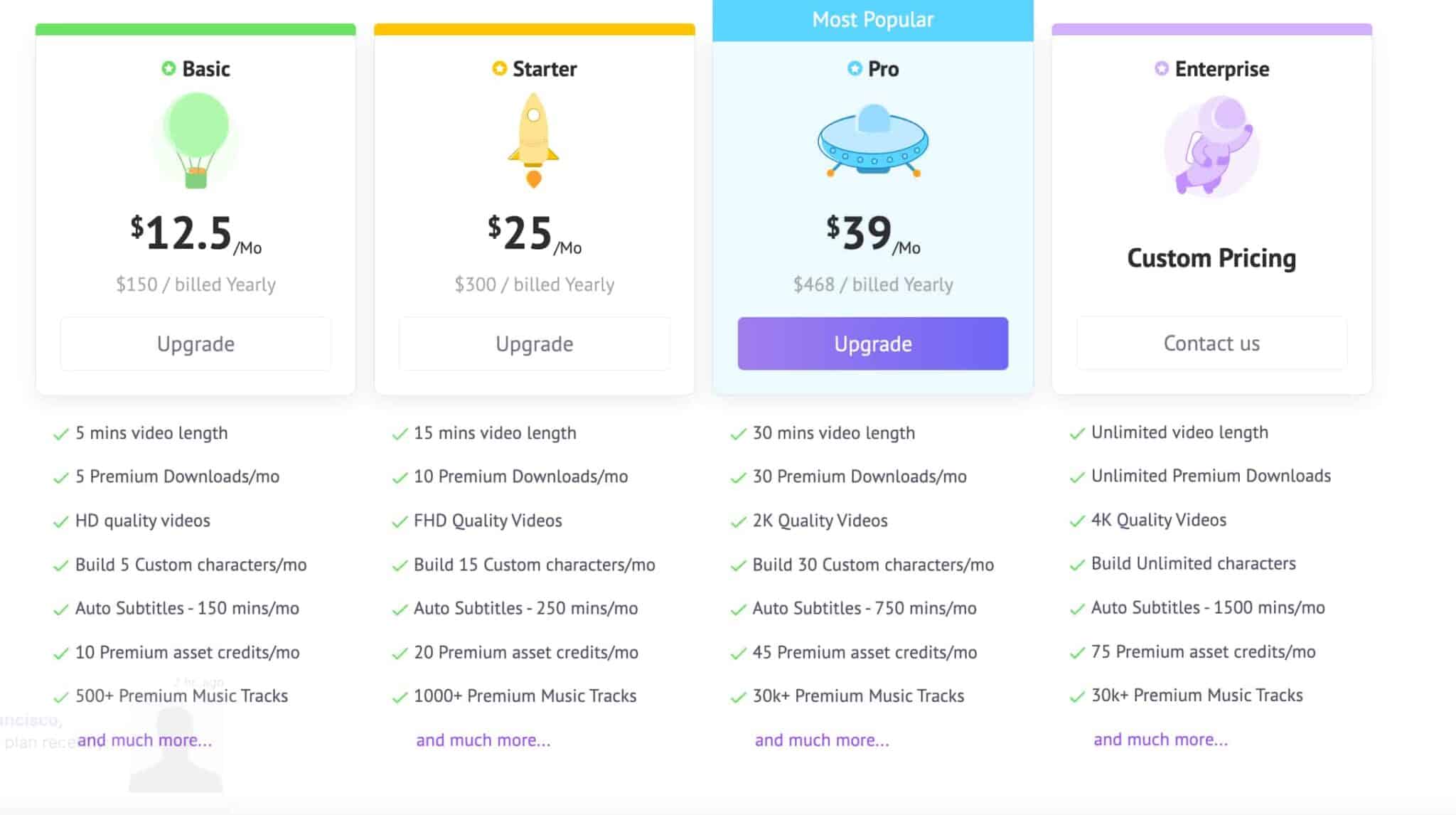Viewport: 1456px width, 815px height.
Task: Click the green hot air balloon Basic plan icon
Action: (x=194, y=140)
